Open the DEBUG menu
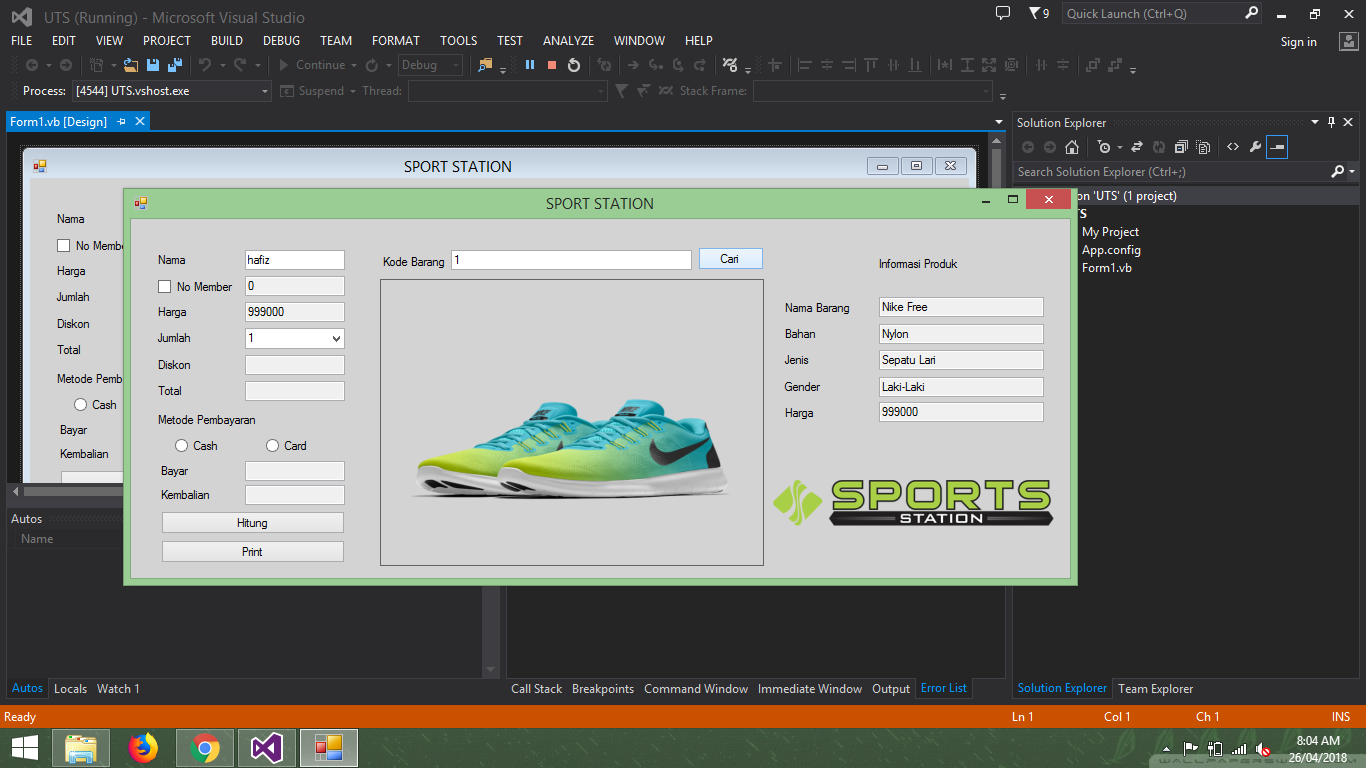Image resolution: width=1366 pixels, height=768 pixels. pyautogui.click(x=281, y=41)
